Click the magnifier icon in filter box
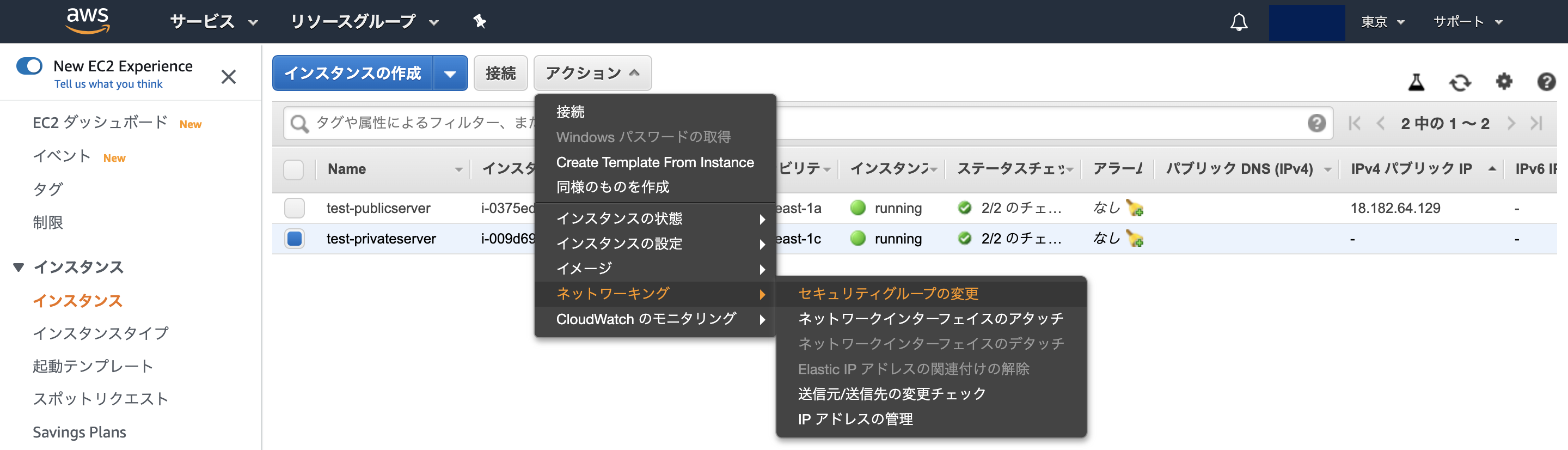Screen dimensions: 1568x450 [299, 124]
